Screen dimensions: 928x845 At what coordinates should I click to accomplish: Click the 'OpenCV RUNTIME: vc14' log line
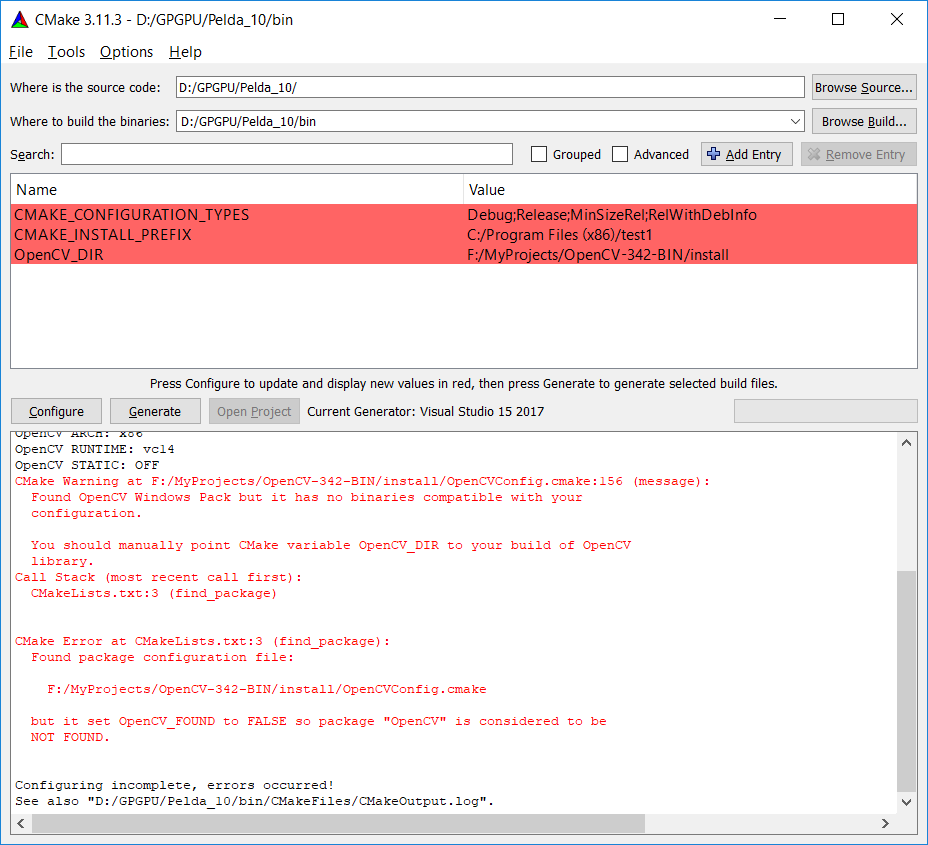pyautogui.click(x=95, y=450)
